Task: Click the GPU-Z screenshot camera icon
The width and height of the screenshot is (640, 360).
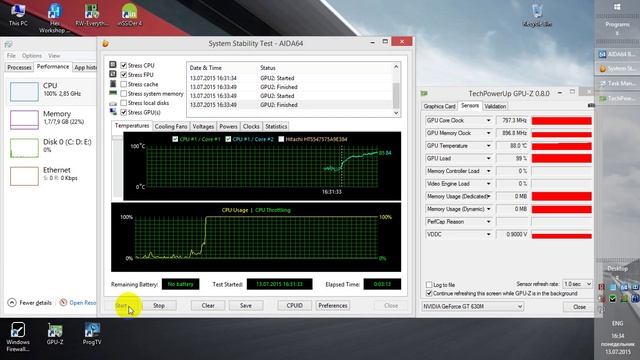Action: click(591, 106)
